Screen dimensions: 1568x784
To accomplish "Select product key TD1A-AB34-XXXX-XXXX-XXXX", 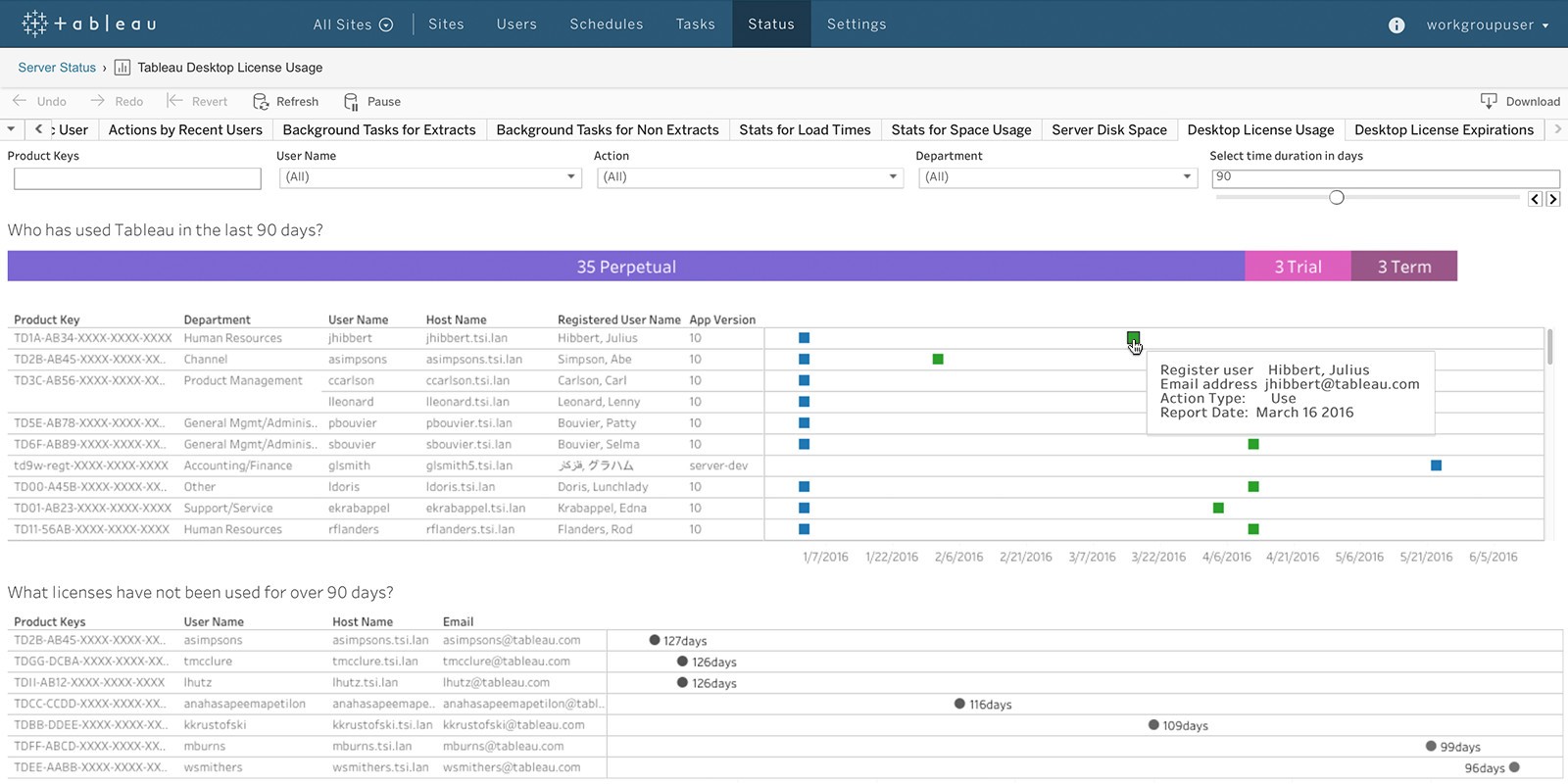I will click(x=93, y=338).
